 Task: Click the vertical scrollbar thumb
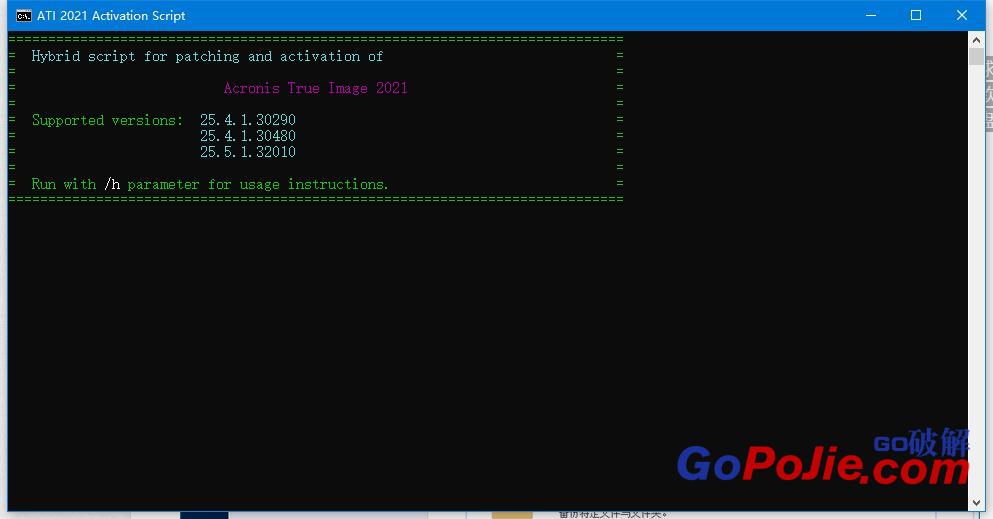[x=976, y=56]
